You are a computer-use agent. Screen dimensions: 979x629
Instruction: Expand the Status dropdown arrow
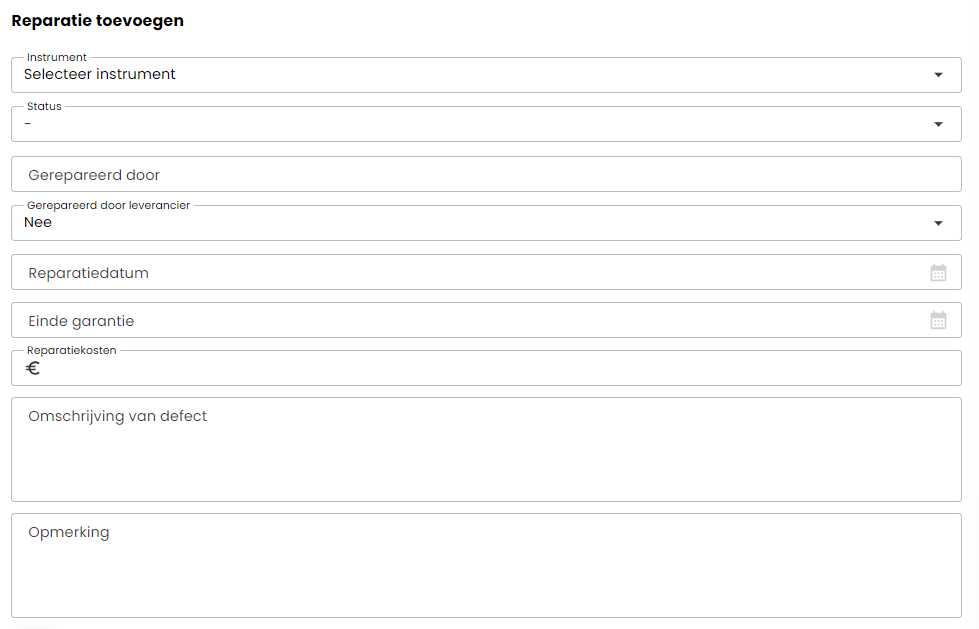tap(938, 124)
